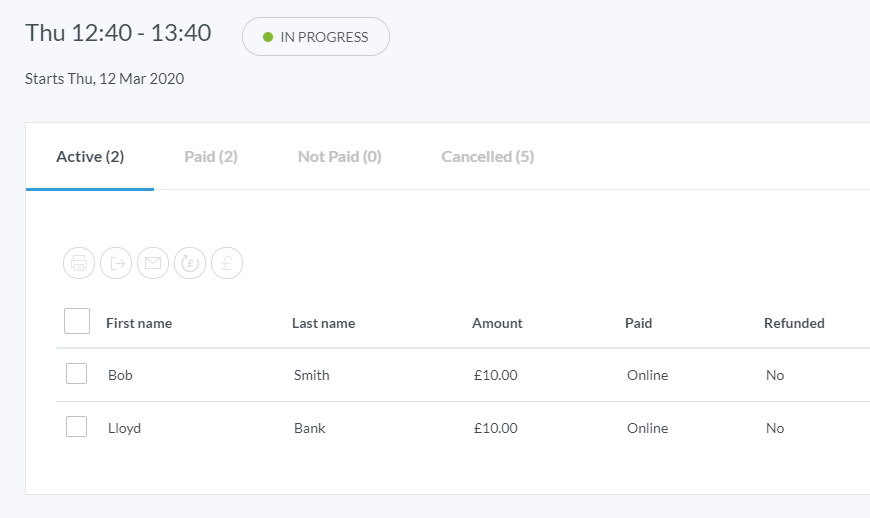This screenshot has width=870, height=518.
Task: Click the Paid column header
Action: click(x=639, y=323)
